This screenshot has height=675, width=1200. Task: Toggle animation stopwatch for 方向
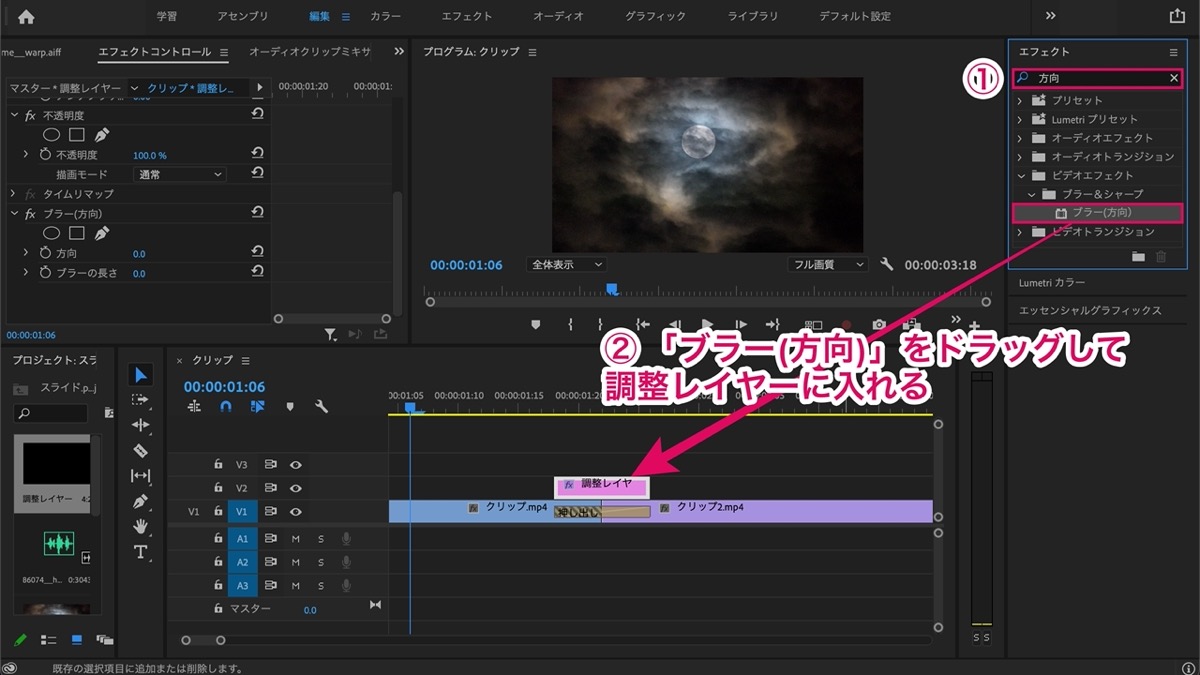coord(45,254)
